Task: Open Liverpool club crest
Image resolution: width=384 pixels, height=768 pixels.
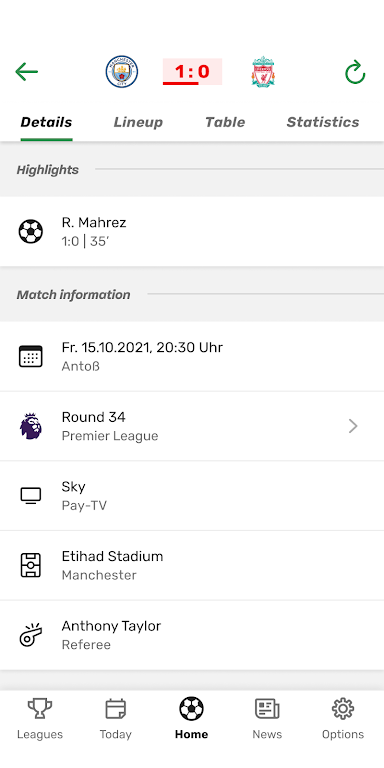Action: coord(263,72)
